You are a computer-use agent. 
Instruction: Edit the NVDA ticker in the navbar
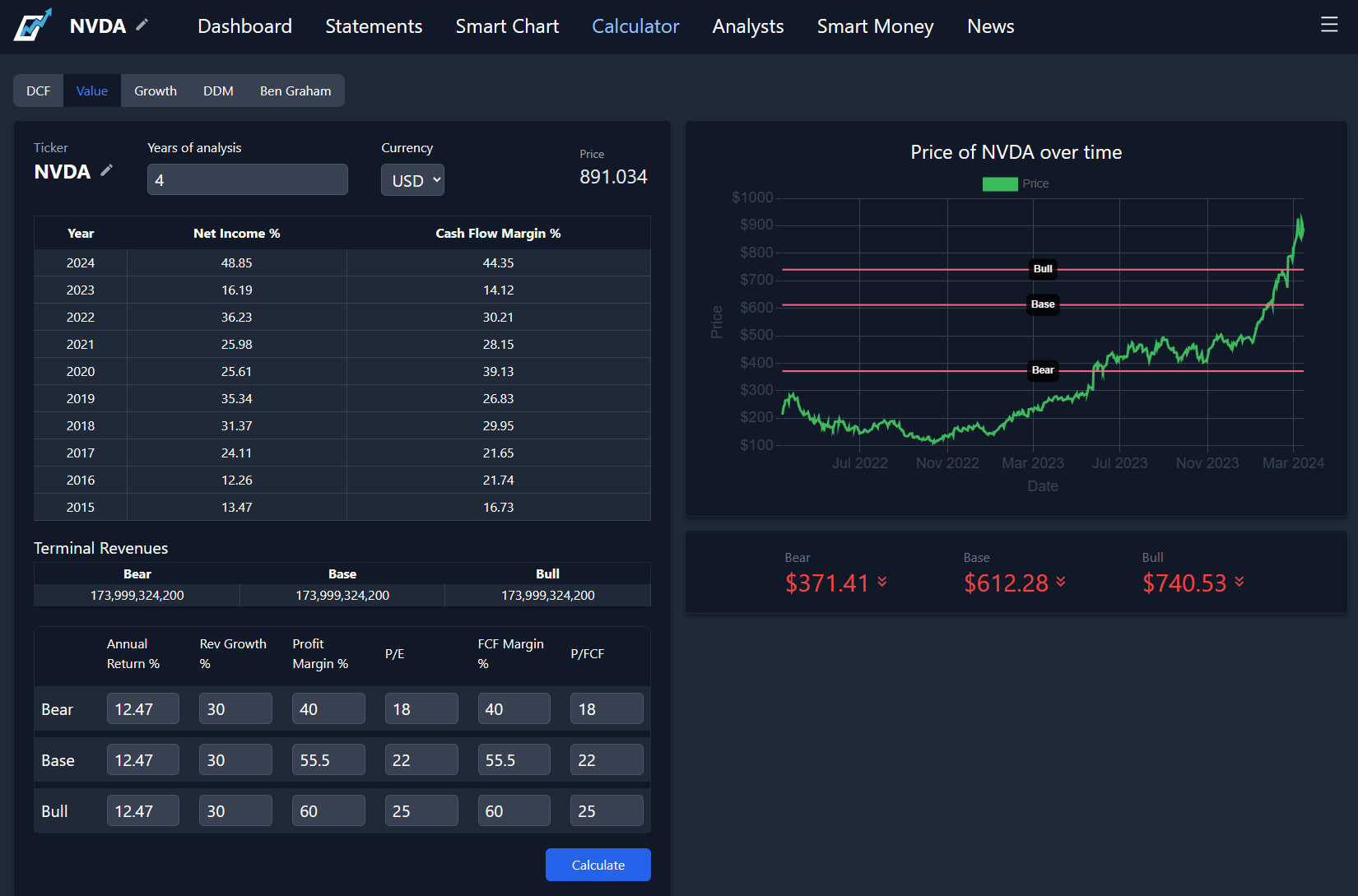pos(142,26)
